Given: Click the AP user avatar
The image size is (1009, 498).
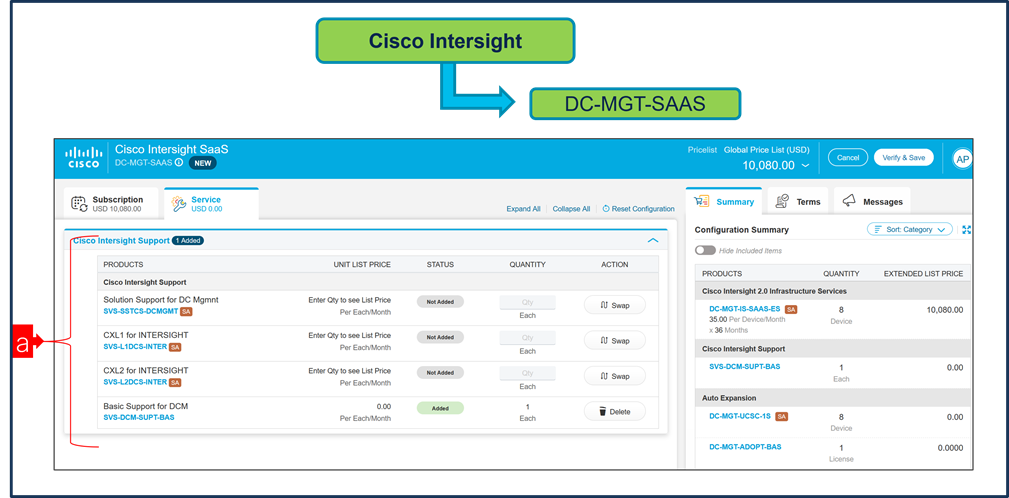Looking at the screenshot, I should click(x=963, y=160).
